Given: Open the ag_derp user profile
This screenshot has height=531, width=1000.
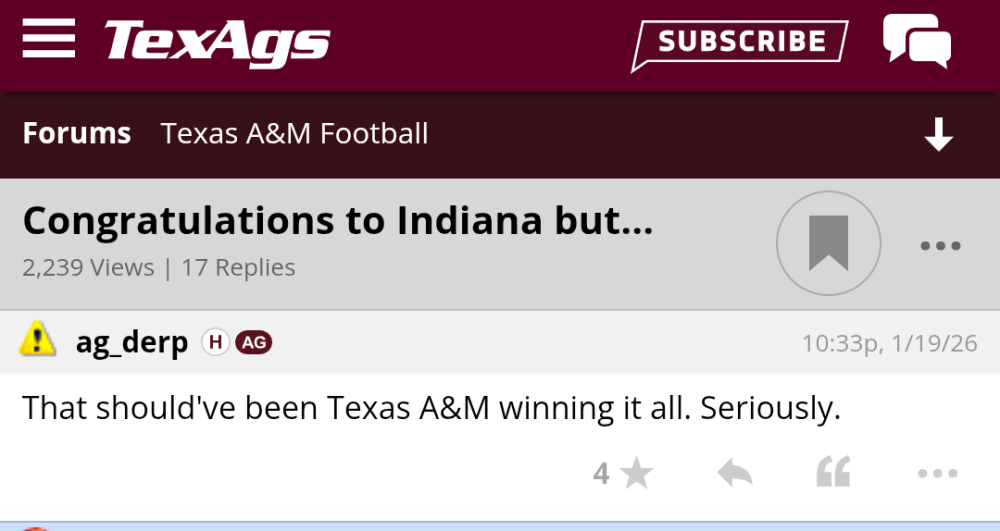Looking at the screenshot, I should (x=131, y=343).
